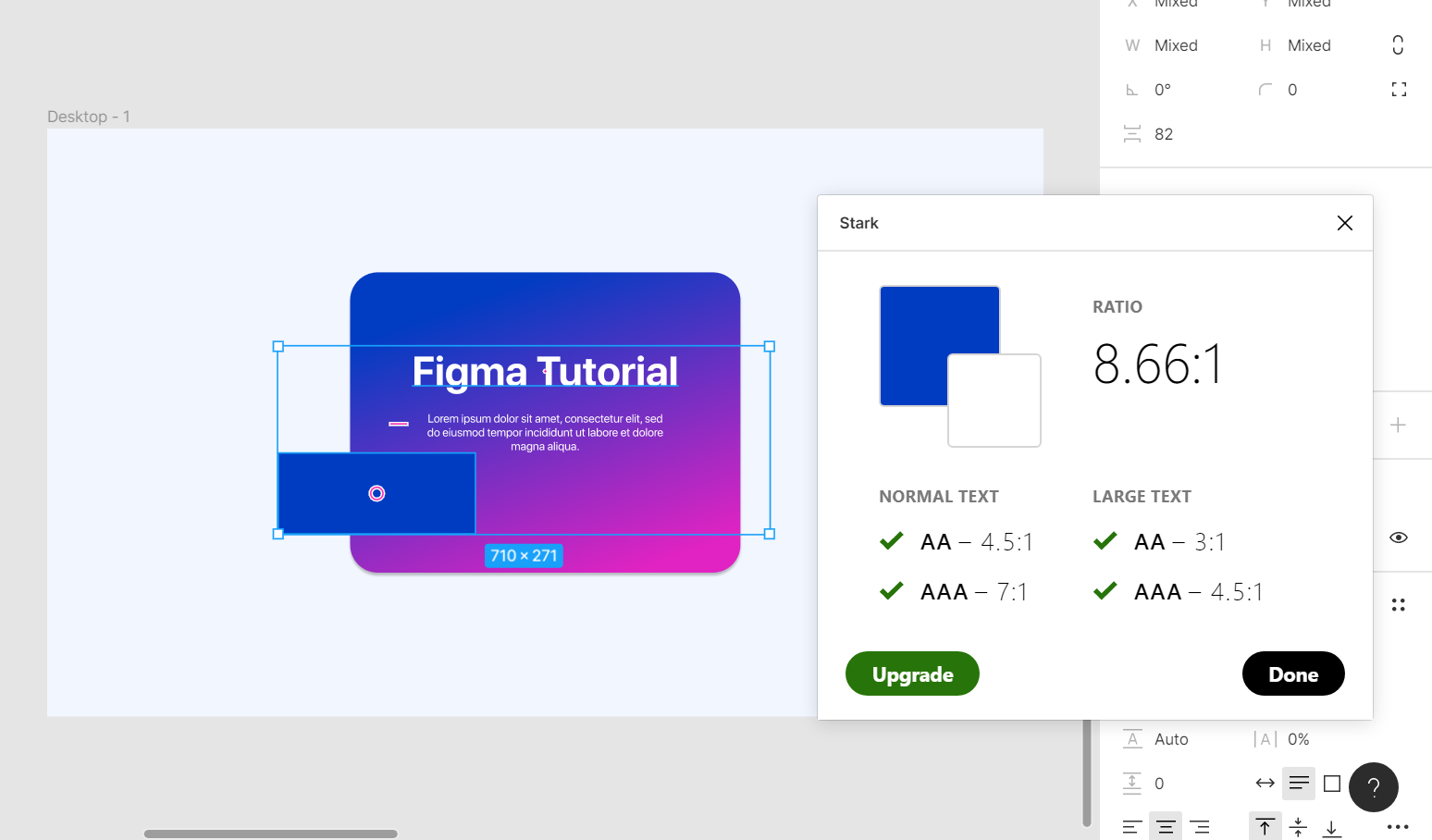Edit the rotation value 0°
The image size is (1432, 840).
tap(1163, 90)
